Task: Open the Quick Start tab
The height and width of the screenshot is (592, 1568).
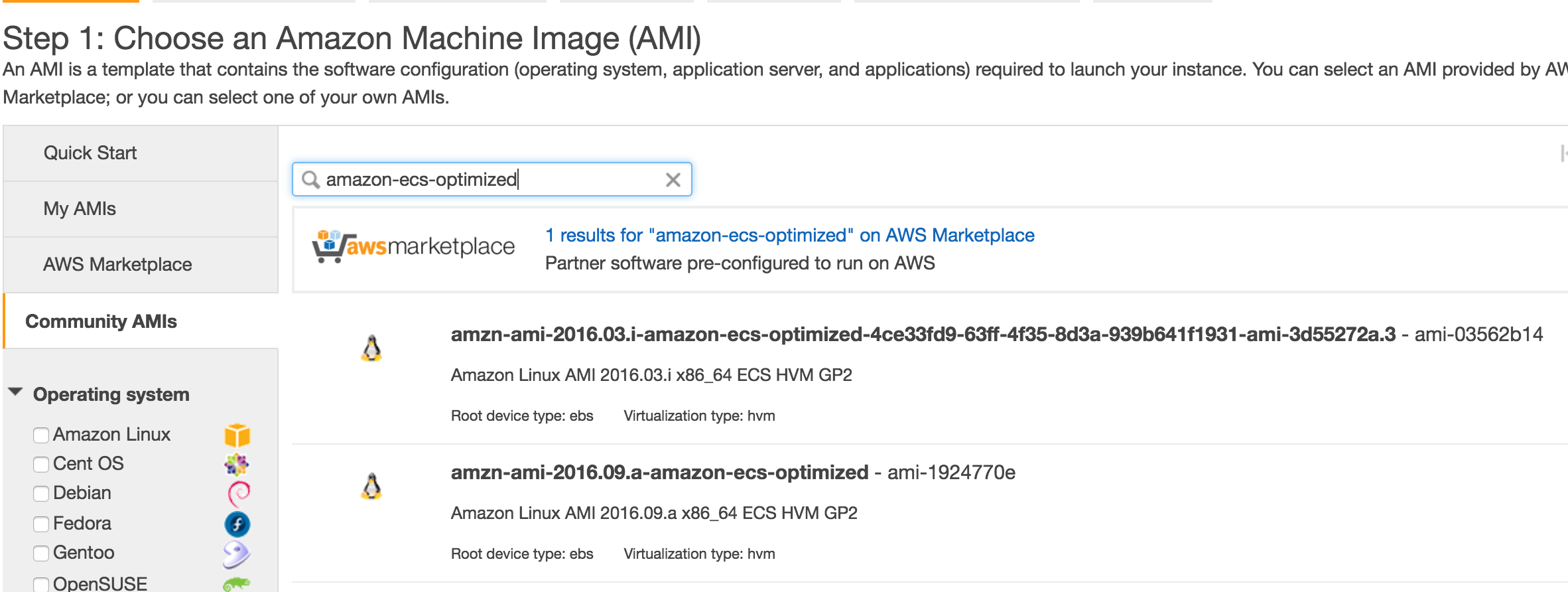Action: click(x=141, y=153)
